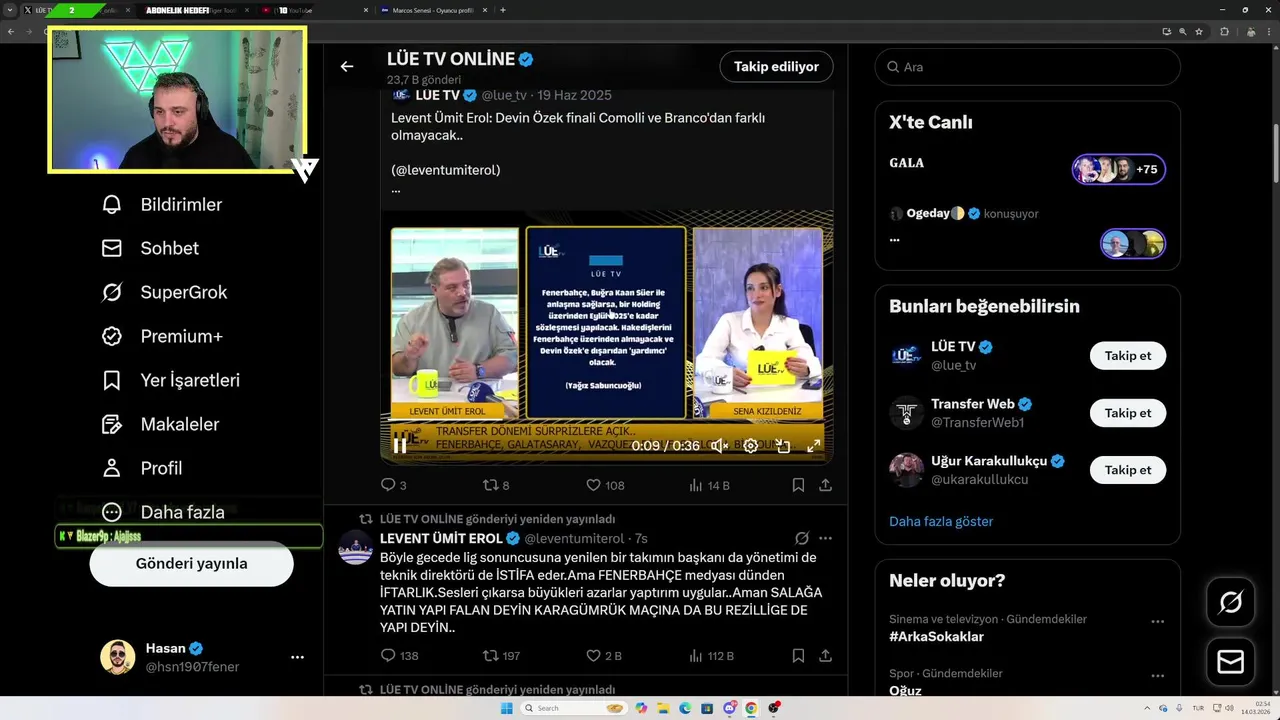Image resolution: width=1280 pixels, height=720 pixels.
Task: Open options for Oğuz trend
Action: 1157,676
